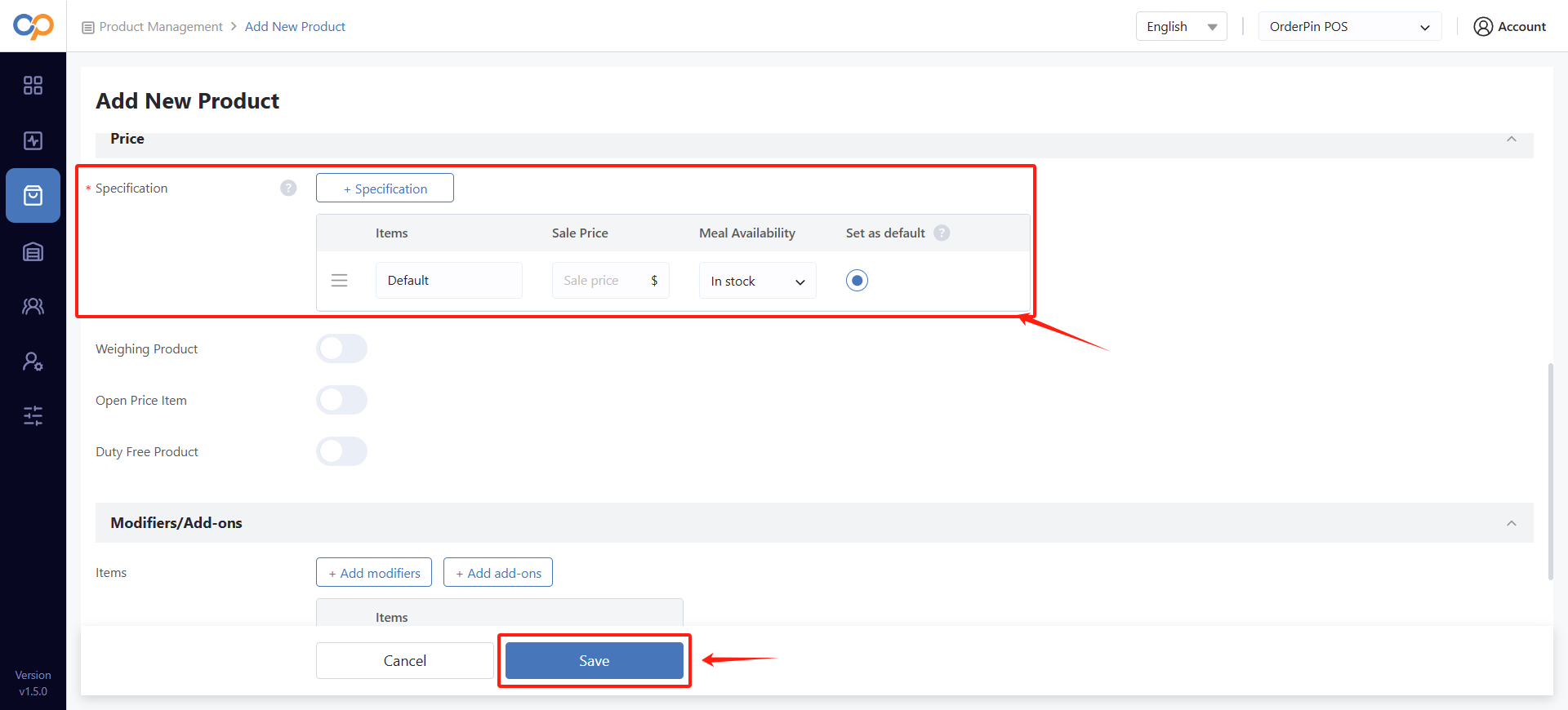Click the Product Management breadcrumb list icon
The image size is (1568, 710).
[88, 28]
